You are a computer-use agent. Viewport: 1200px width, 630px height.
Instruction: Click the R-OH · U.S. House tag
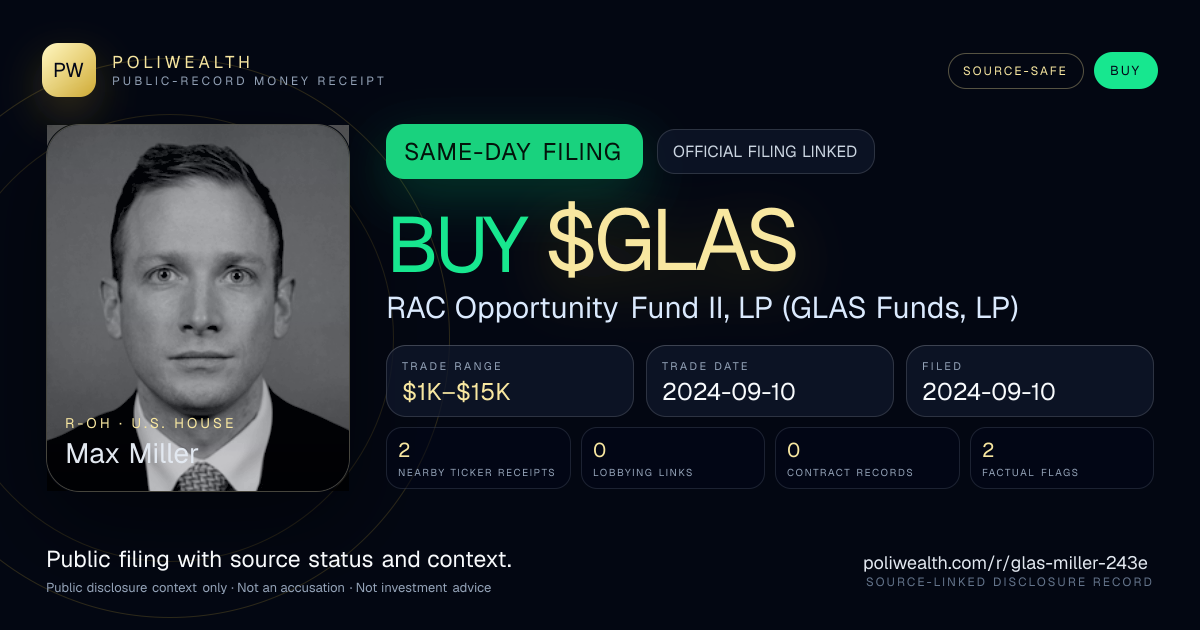(x=150, y=423)
